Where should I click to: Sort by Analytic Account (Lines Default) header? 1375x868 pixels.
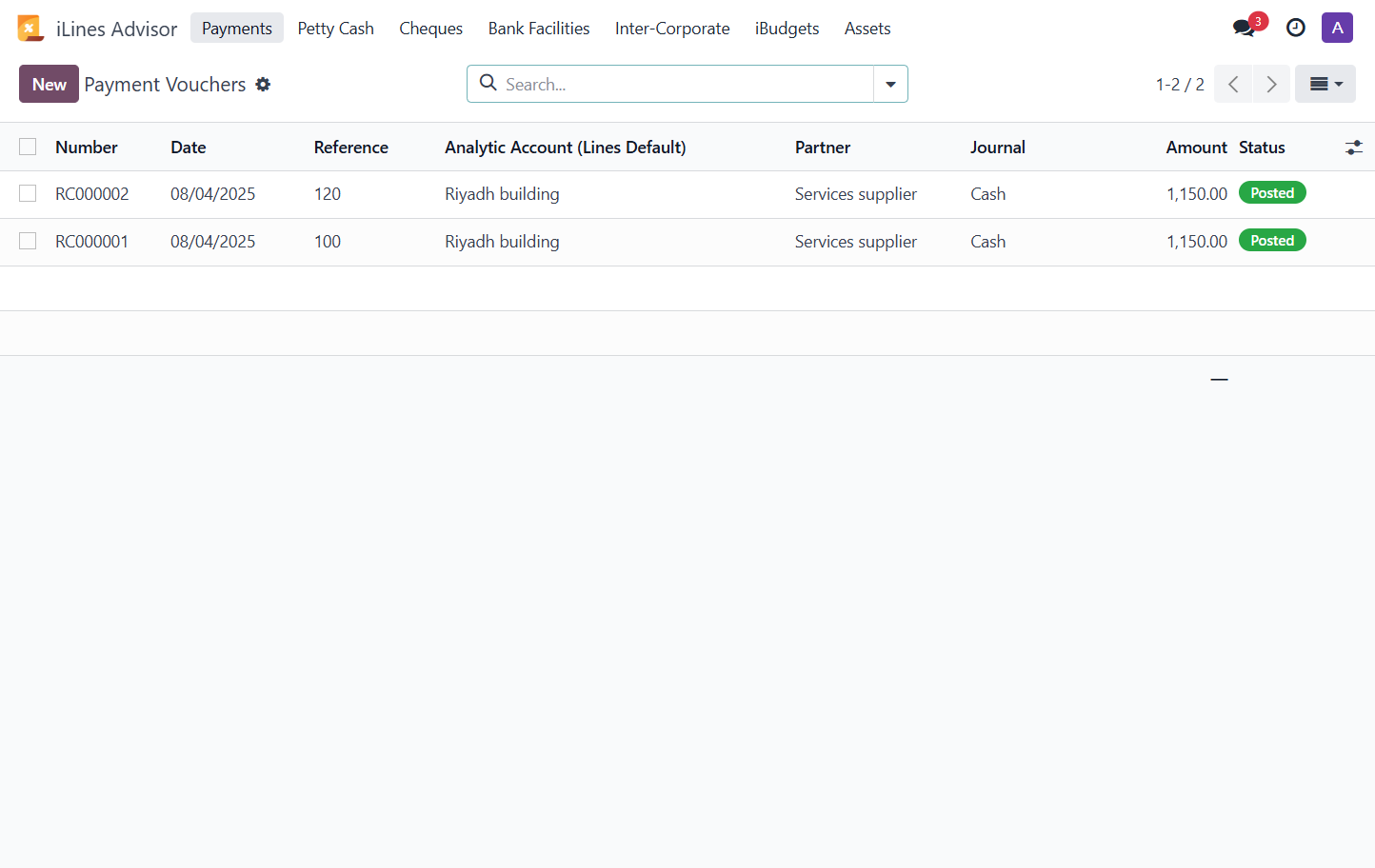(566, 147)
